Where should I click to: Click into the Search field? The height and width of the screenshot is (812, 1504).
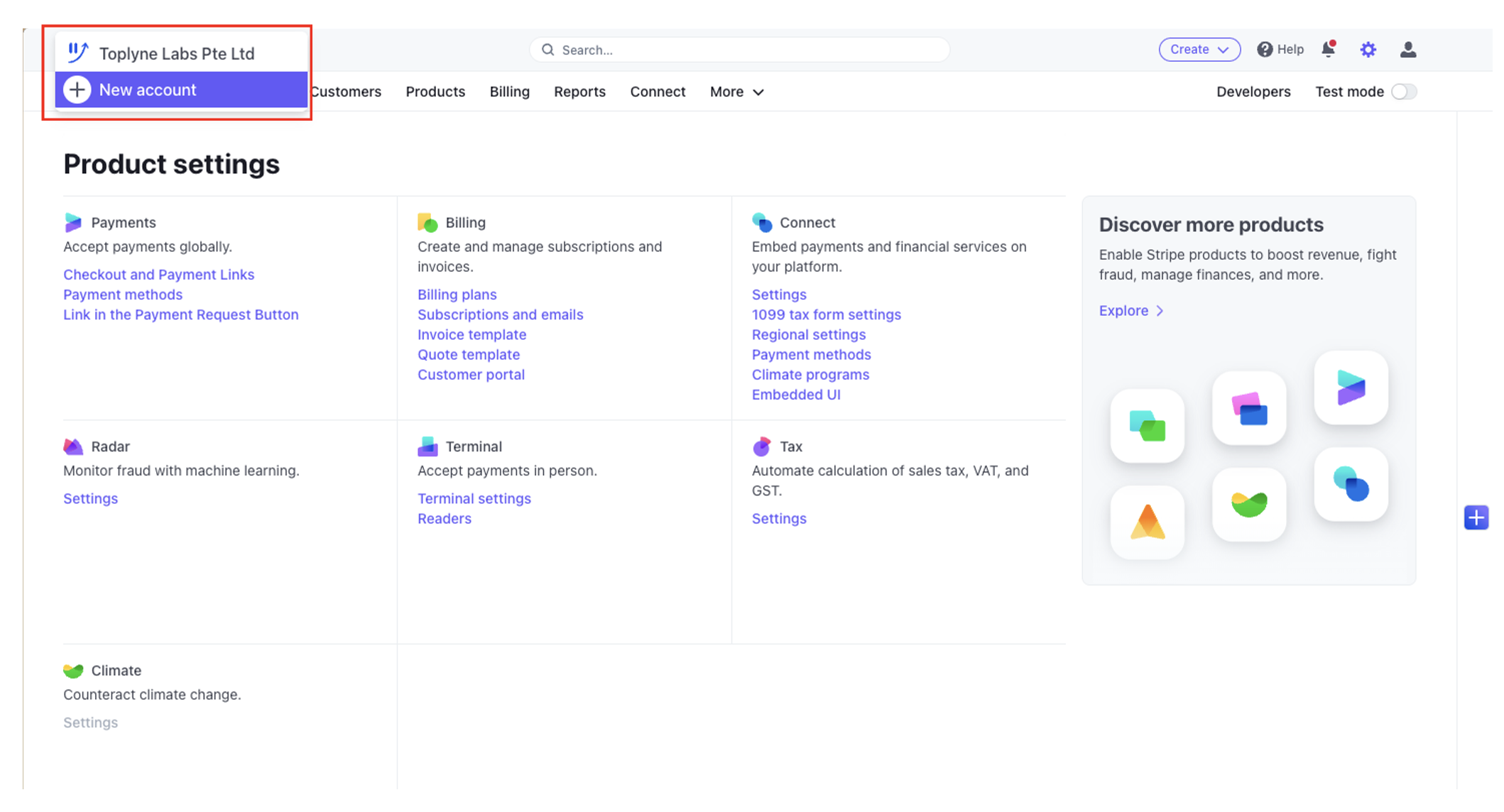point(739,50)
